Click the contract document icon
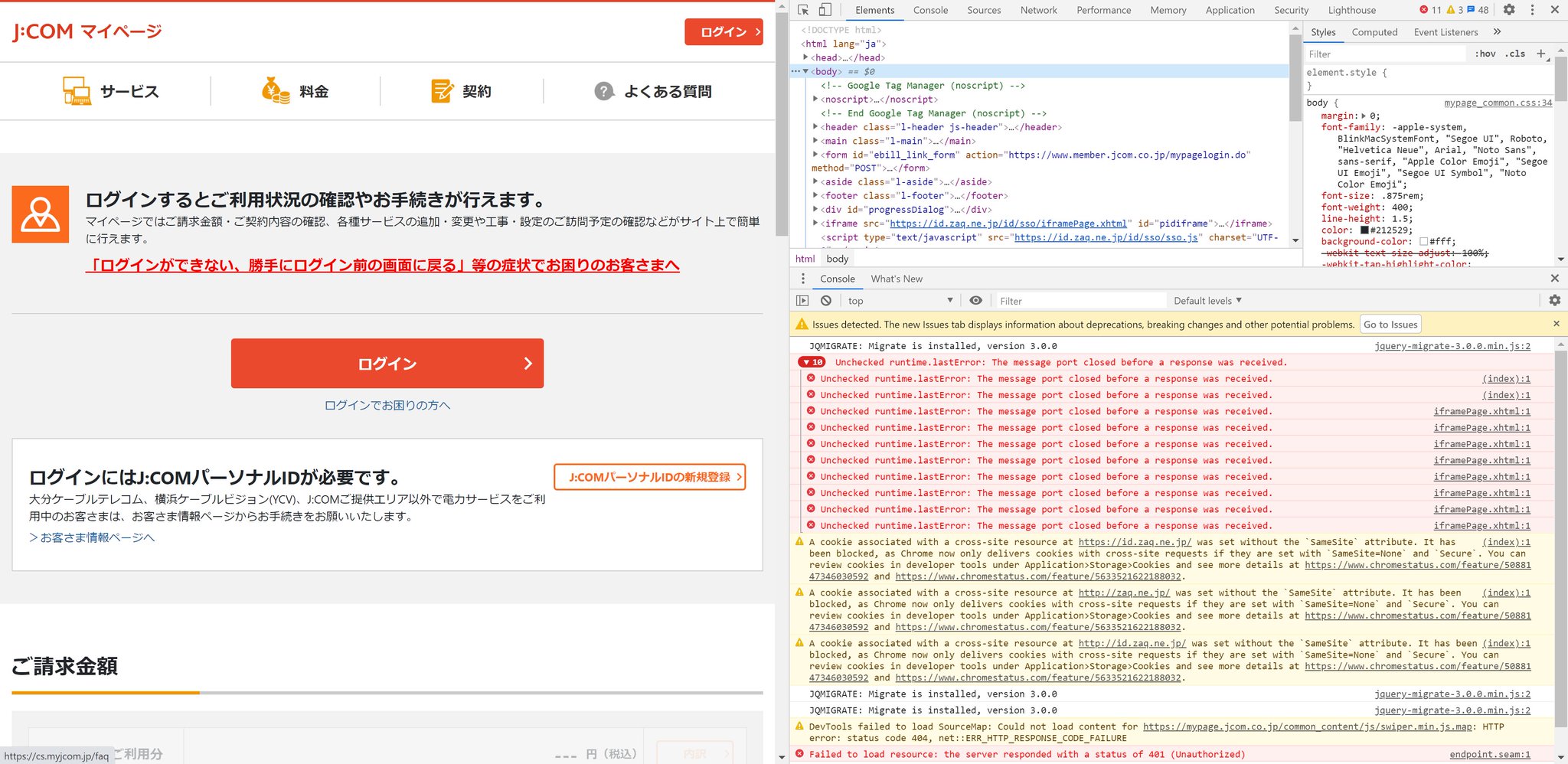The image size is (1568, 764). click(442, 91)
